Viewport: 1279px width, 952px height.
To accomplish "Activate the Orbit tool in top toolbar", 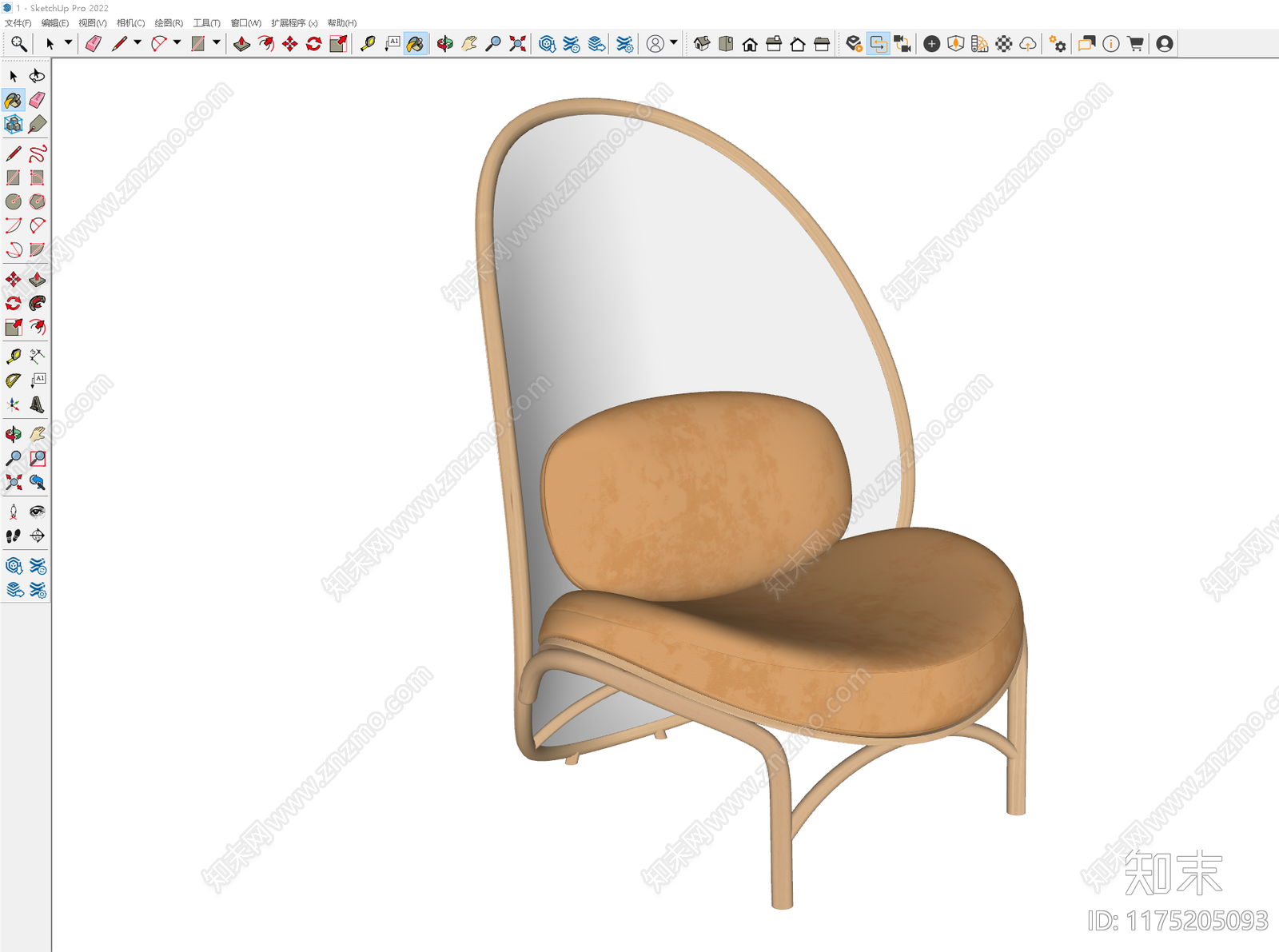I will pyautogui.click(x=445, y=44).
